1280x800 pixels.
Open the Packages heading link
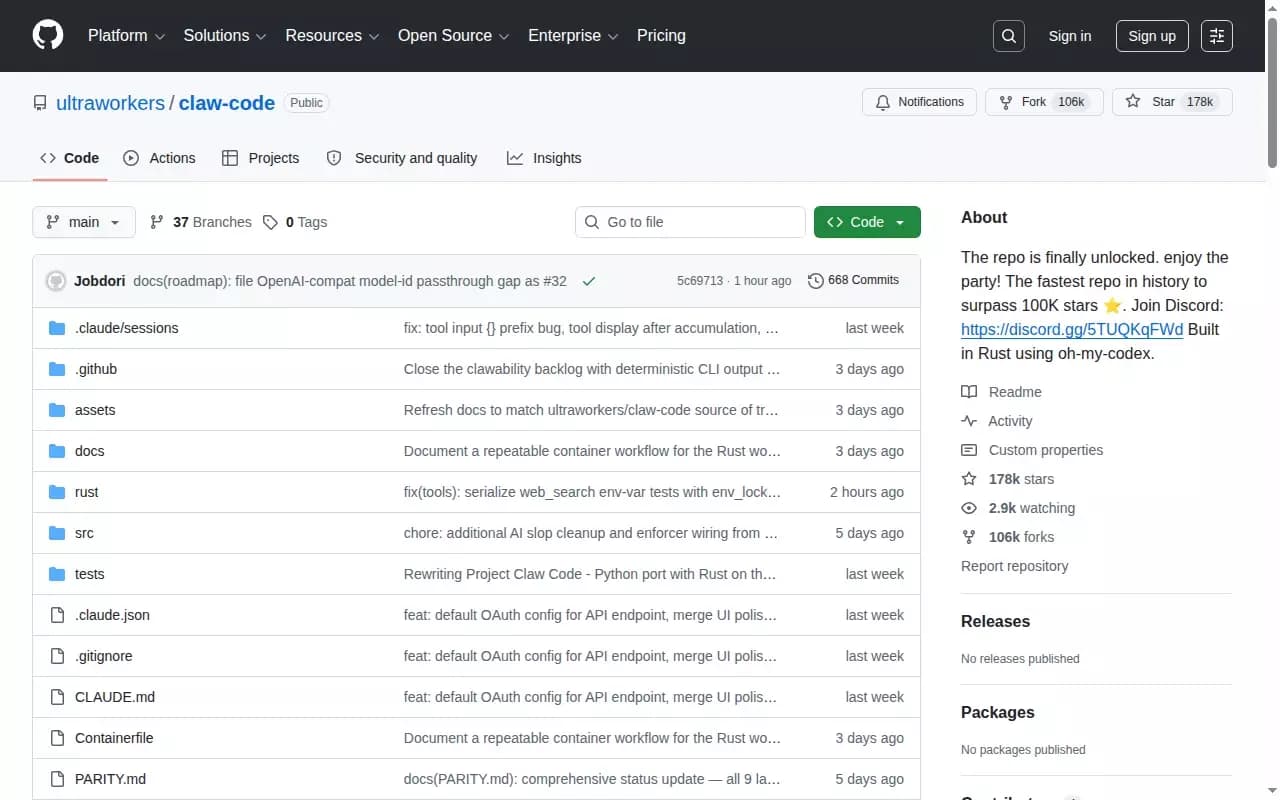click(998, 712)
